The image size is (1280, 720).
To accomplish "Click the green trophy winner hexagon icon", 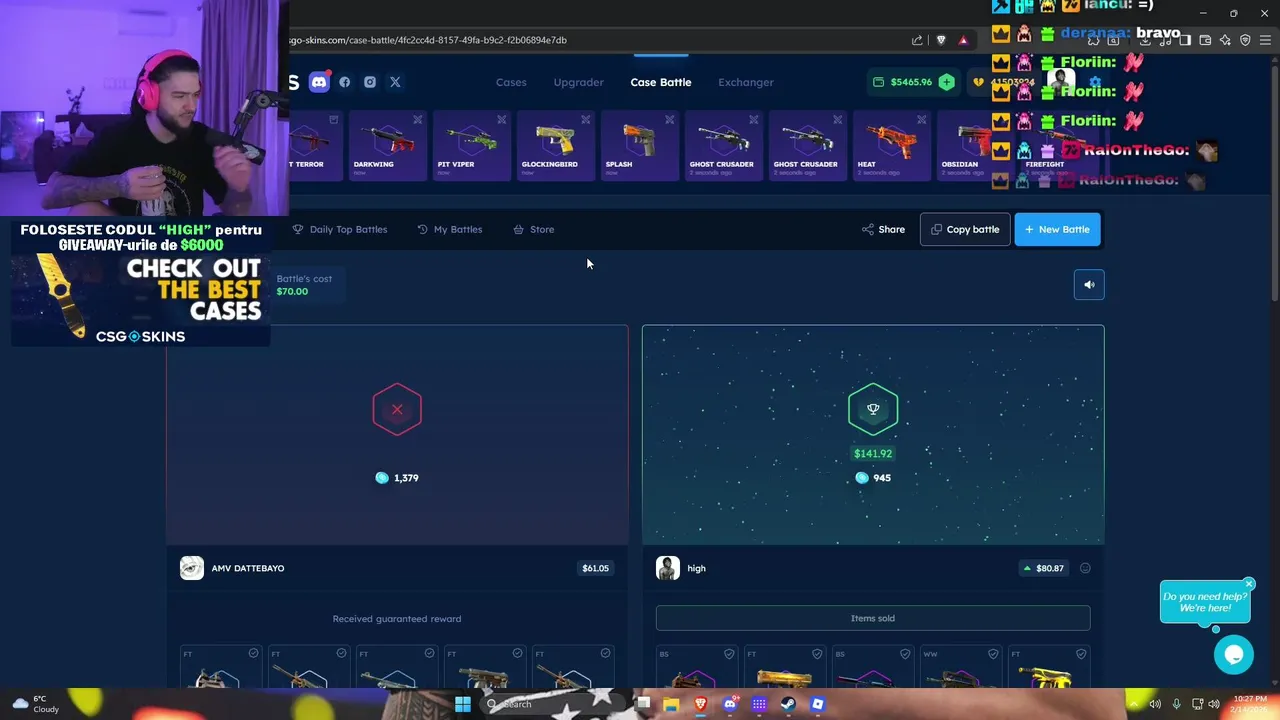I will tap(873, 409).
